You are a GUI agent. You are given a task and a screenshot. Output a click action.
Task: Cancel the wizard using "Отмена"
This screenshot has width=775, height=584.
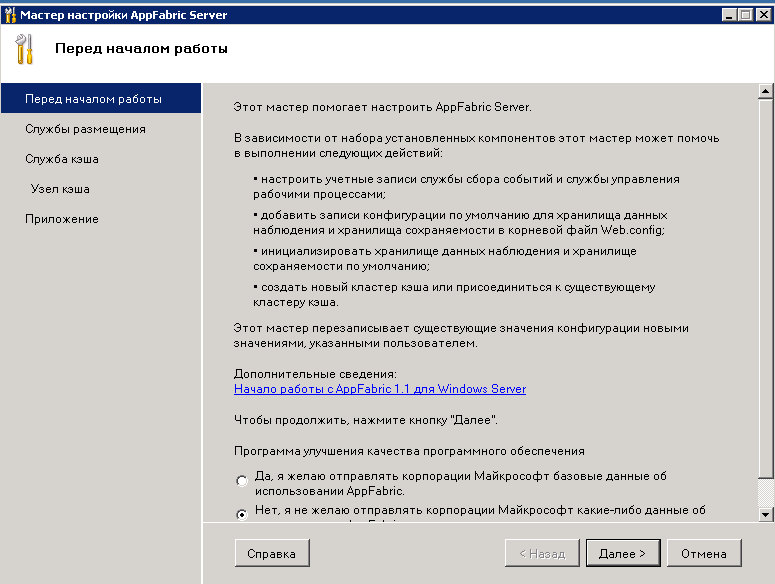[704, 553]
